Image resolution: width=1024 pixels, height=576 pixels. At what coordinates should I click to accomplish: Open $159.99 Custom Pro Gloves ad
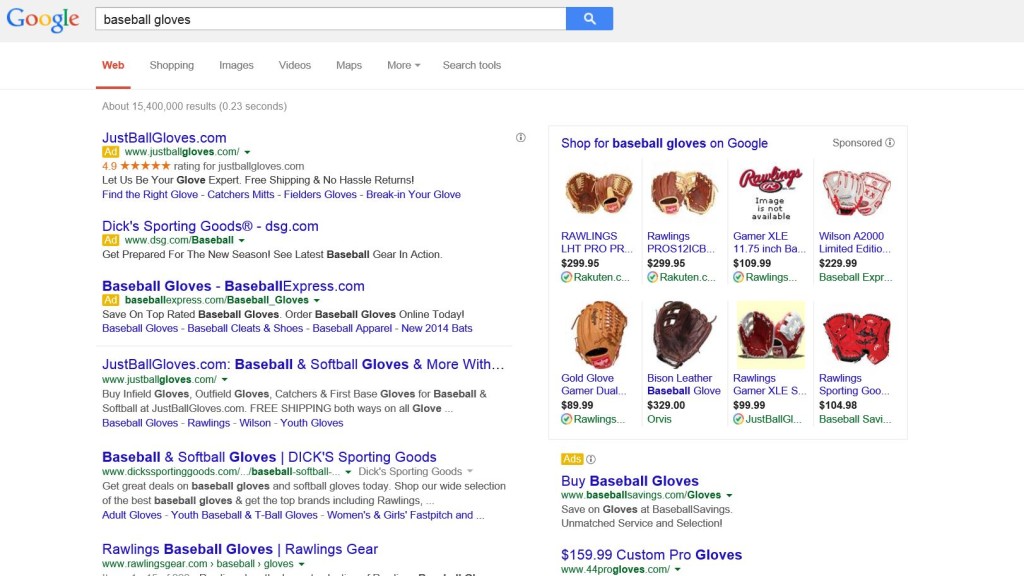[651, 555]
